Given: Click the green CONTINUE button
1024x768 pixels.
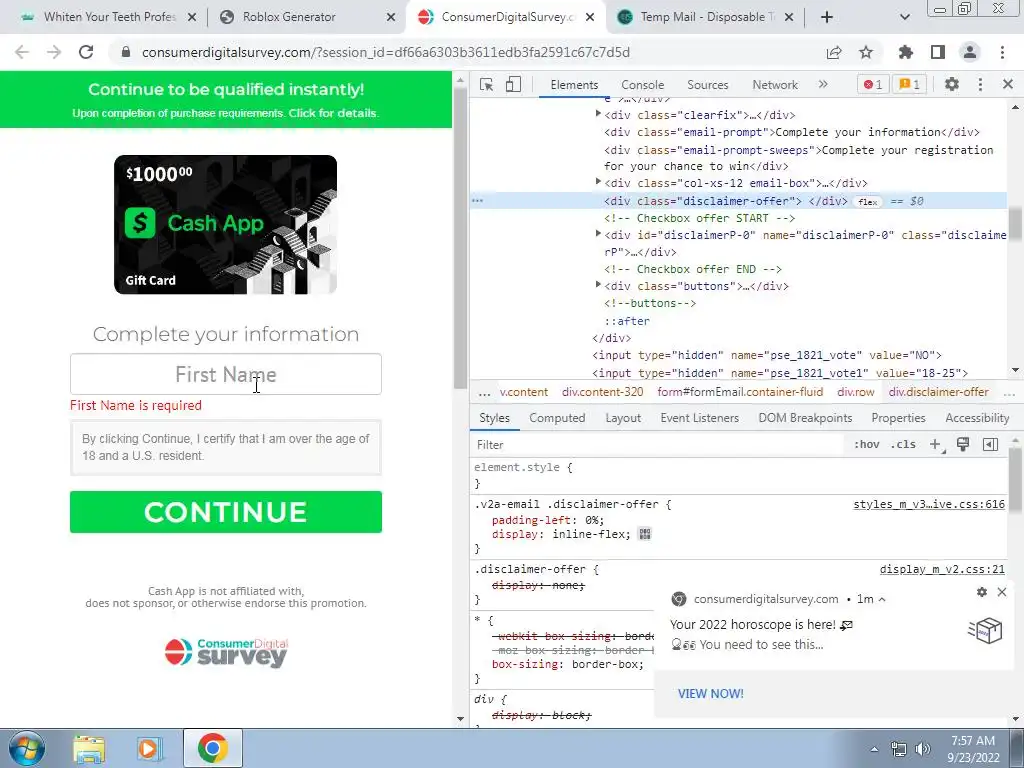Looking at the screenshot, I should click(226, 512).
